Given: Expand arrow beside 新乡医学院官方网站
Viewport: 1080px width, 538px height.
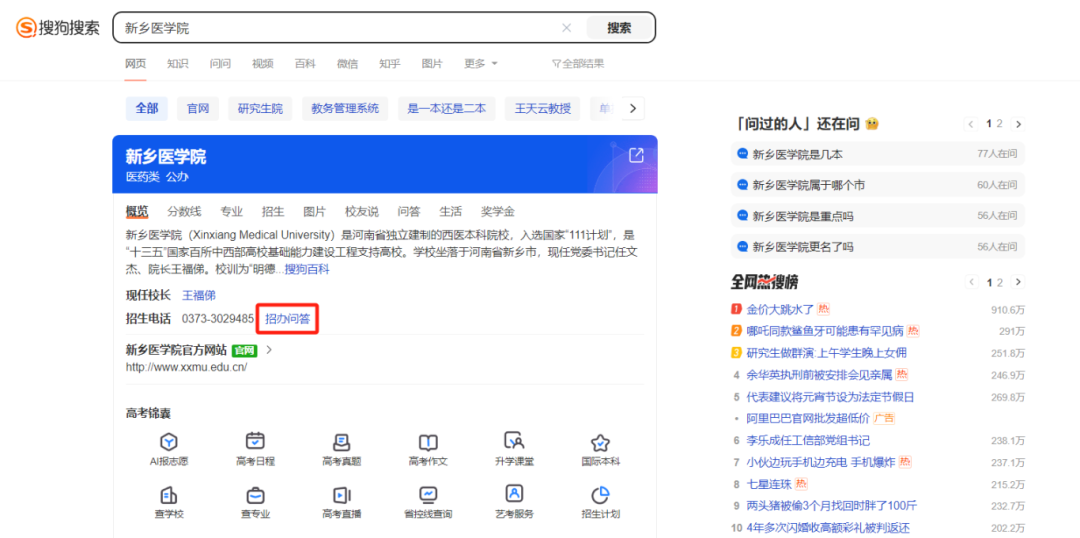Looking at the screenshot, I should (269, 350).
